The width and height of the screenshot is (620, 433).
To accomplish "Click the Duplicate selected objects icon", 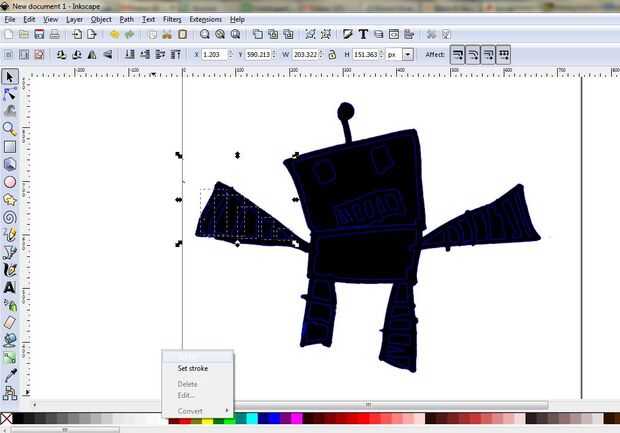I will 258,34.
